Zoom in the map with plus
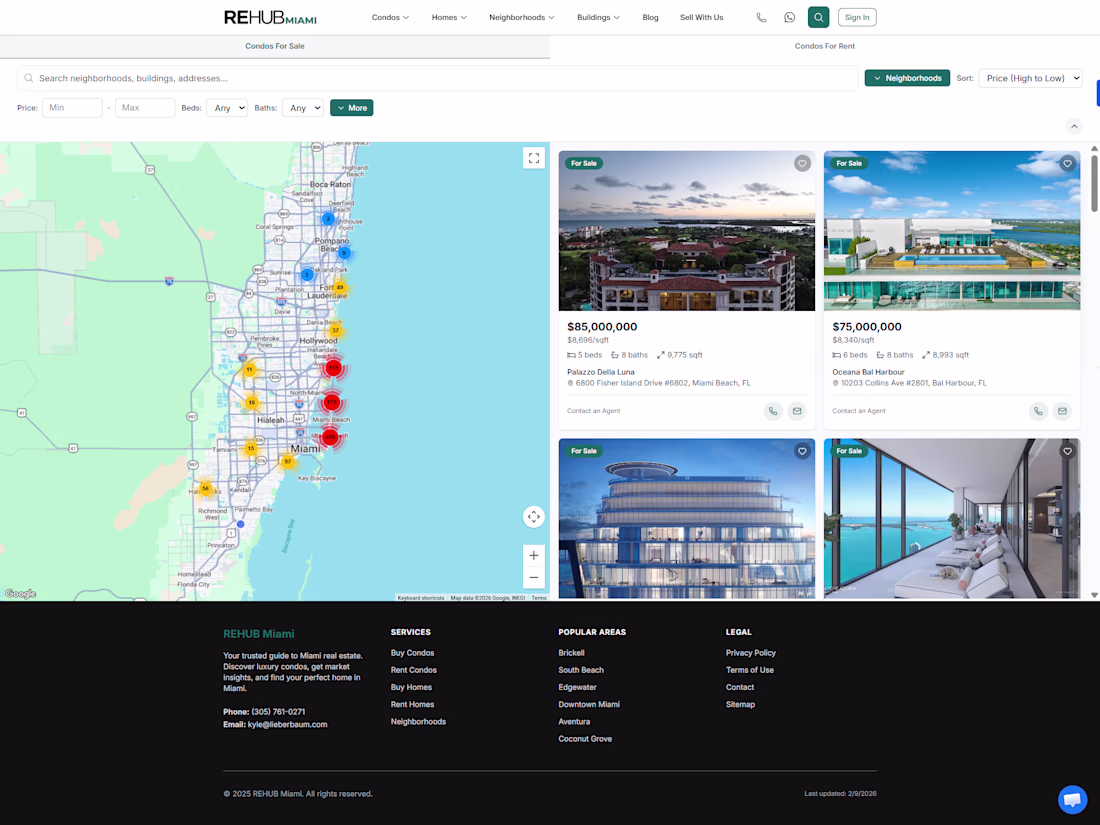 [x=534, y=555]
